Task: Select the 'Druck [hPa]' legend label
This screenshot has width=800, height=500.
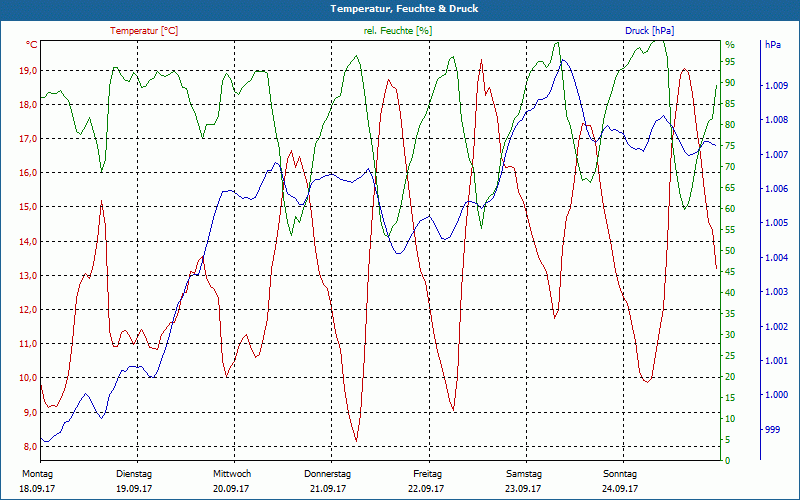Action: 649,31
